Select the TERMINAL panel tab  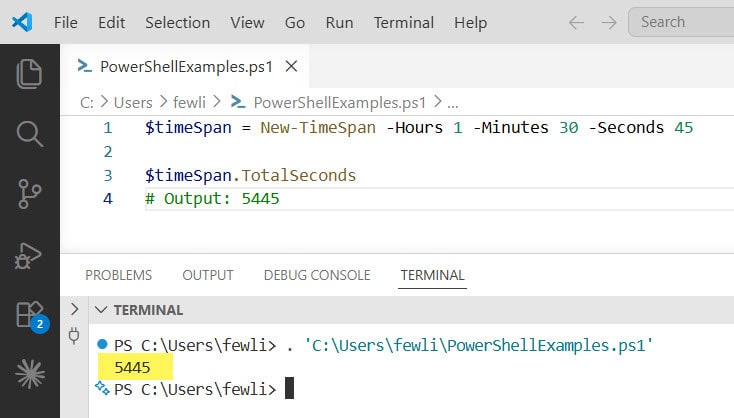[432, 275]
